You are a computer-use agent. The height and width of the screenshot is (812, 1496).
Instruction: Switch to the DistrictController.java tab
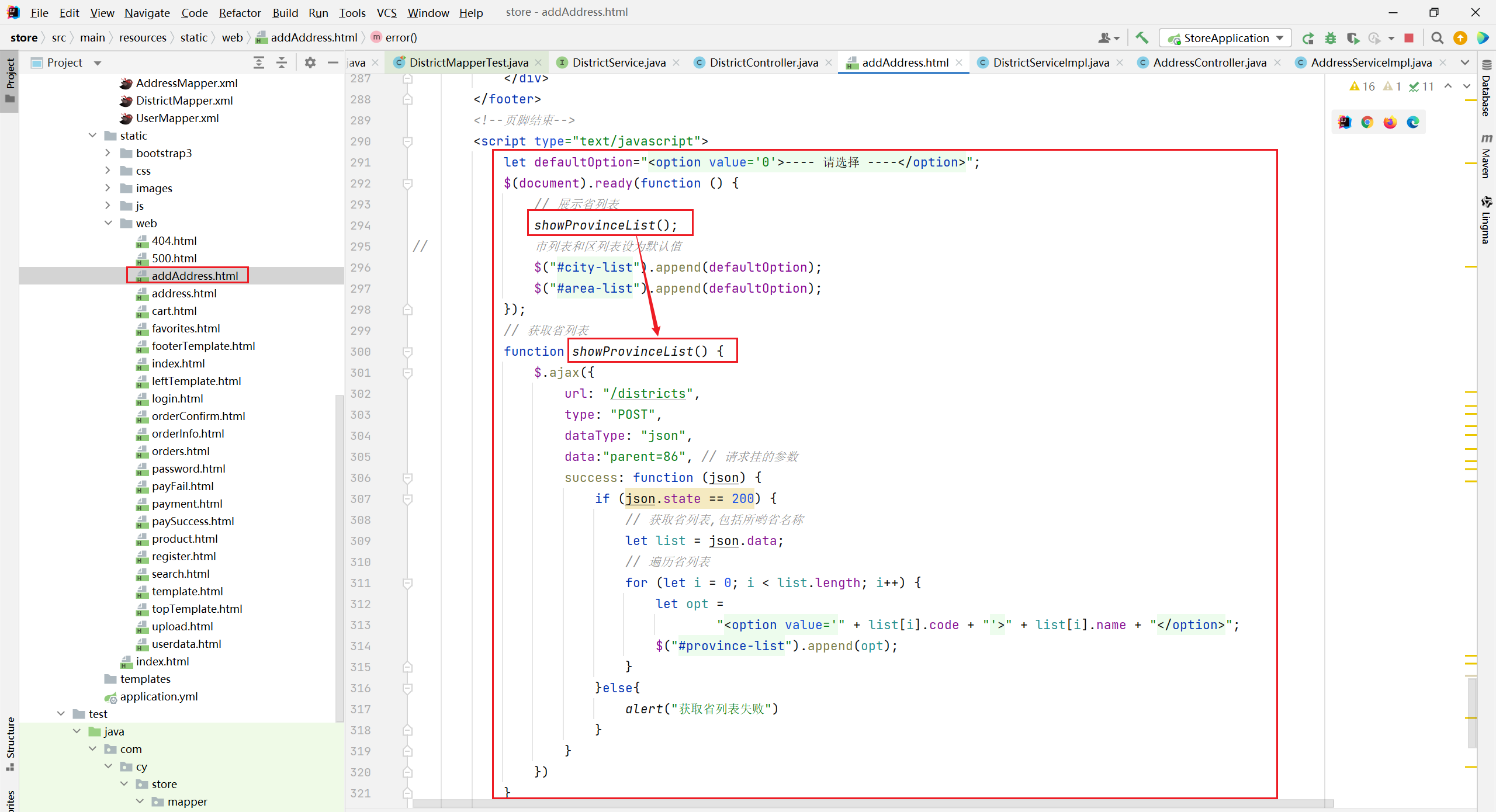(763, 63)
